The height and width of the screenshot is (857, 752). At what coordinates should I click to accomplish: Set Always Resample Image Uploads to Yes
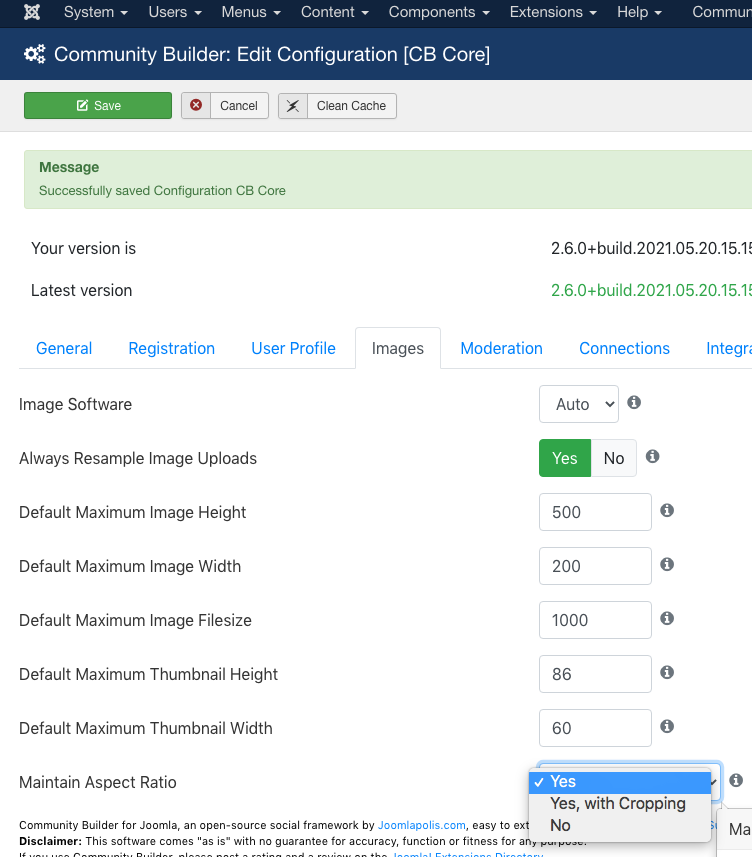click(x=565, y=458)
